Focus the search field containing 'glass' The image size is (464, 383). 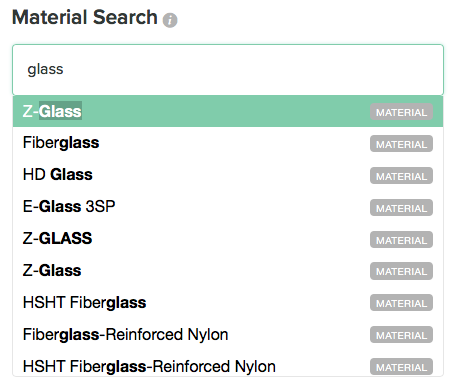tap(228, 70)
